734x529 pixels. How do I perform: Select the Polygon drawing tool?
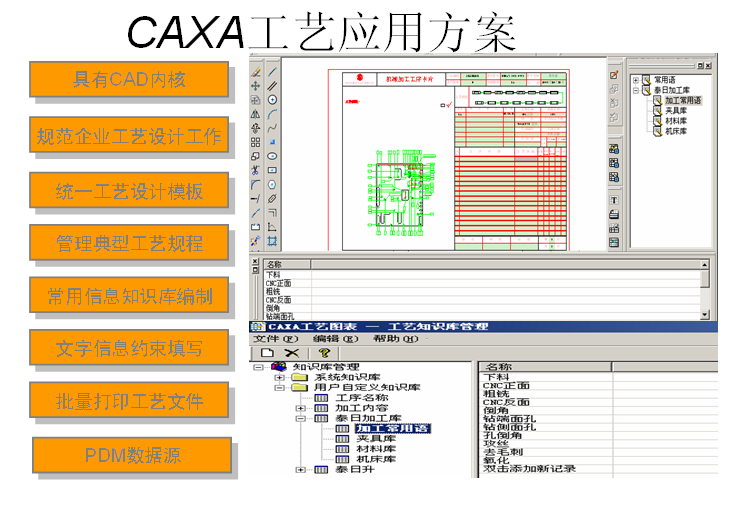[x=272, y=184]
